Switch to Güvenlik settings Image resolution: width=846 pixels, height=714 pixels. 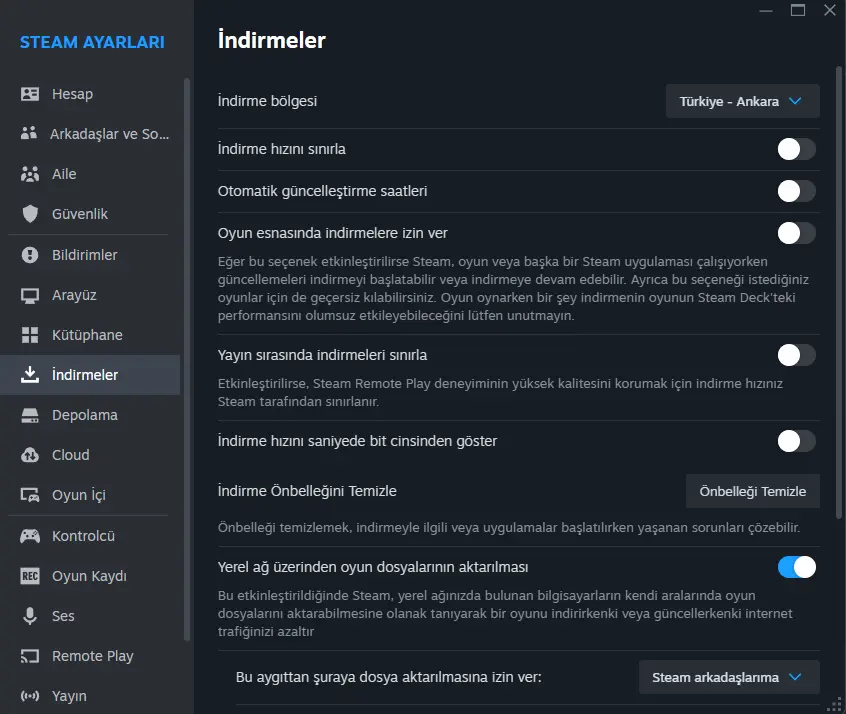90,214
